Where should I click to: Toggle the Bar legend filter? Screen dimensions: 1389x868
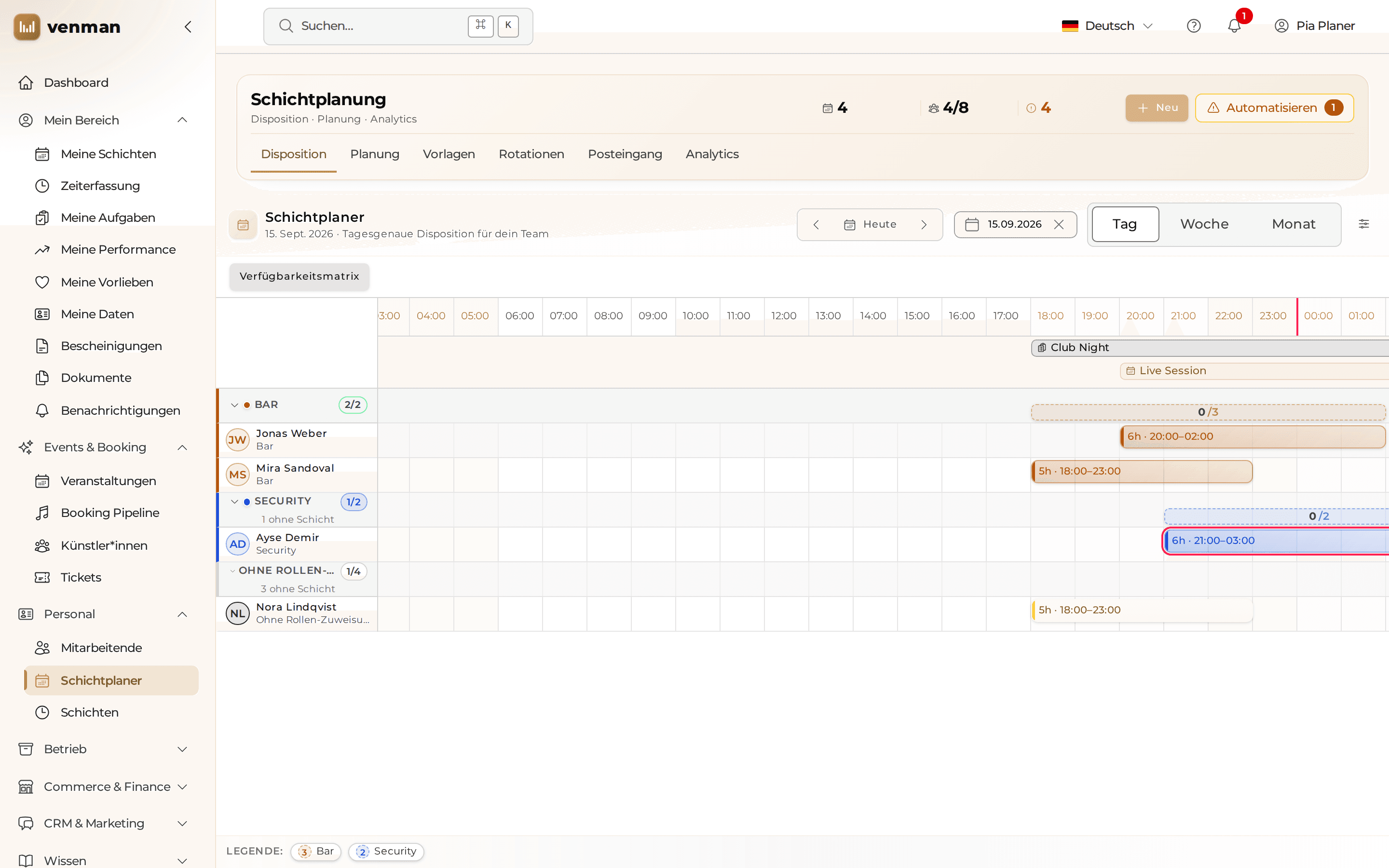click(x=316, y=851)
